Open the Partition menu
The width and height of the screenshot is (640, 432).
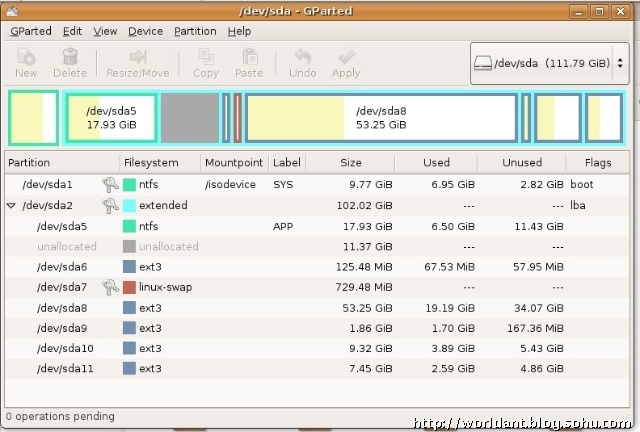195,31
